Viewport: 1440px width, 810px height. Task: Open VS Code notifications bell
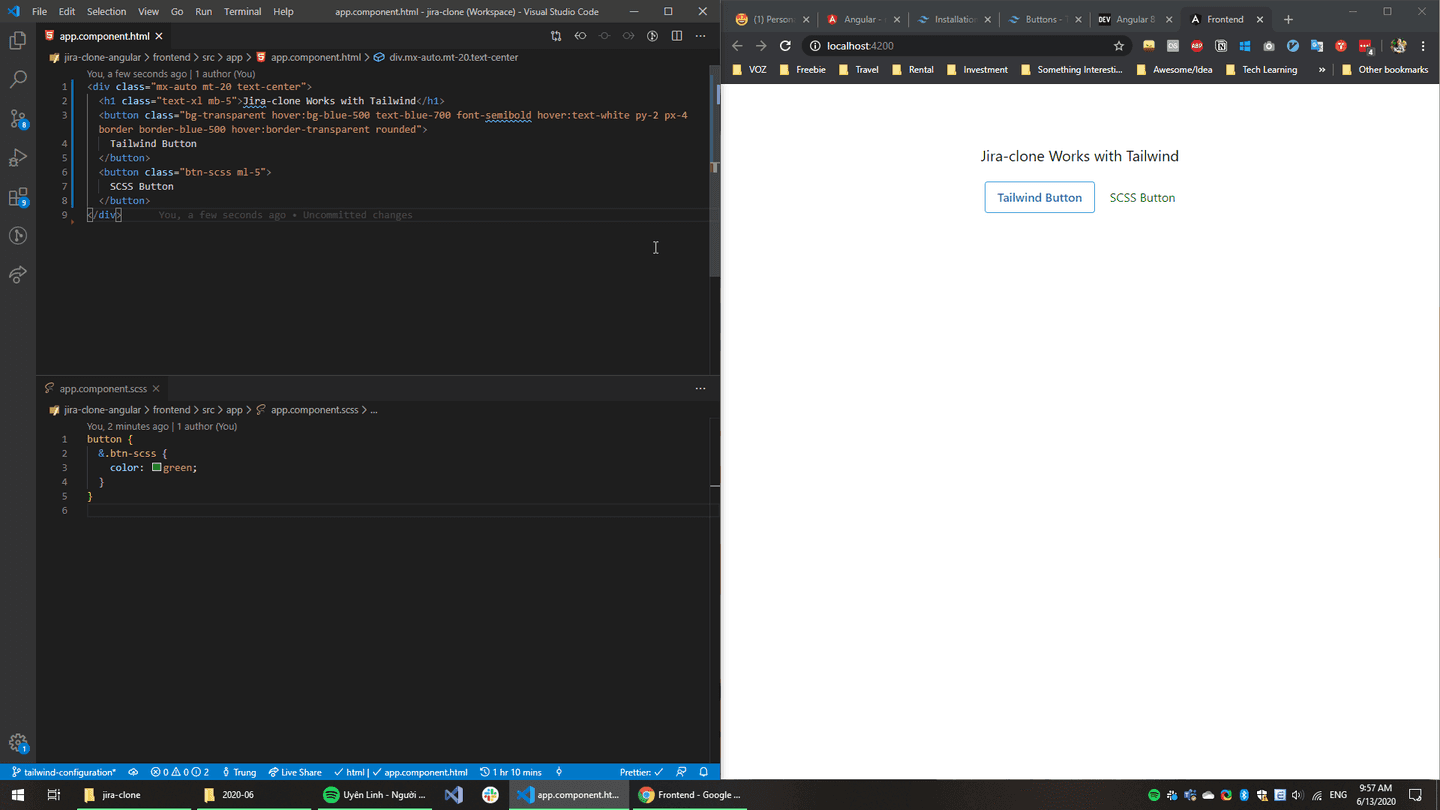pos(704,771)
